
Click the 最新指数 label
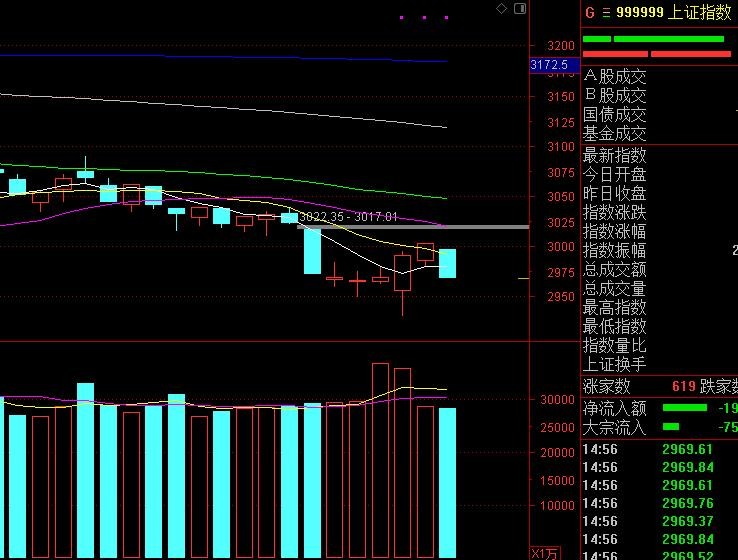point(615,155)
